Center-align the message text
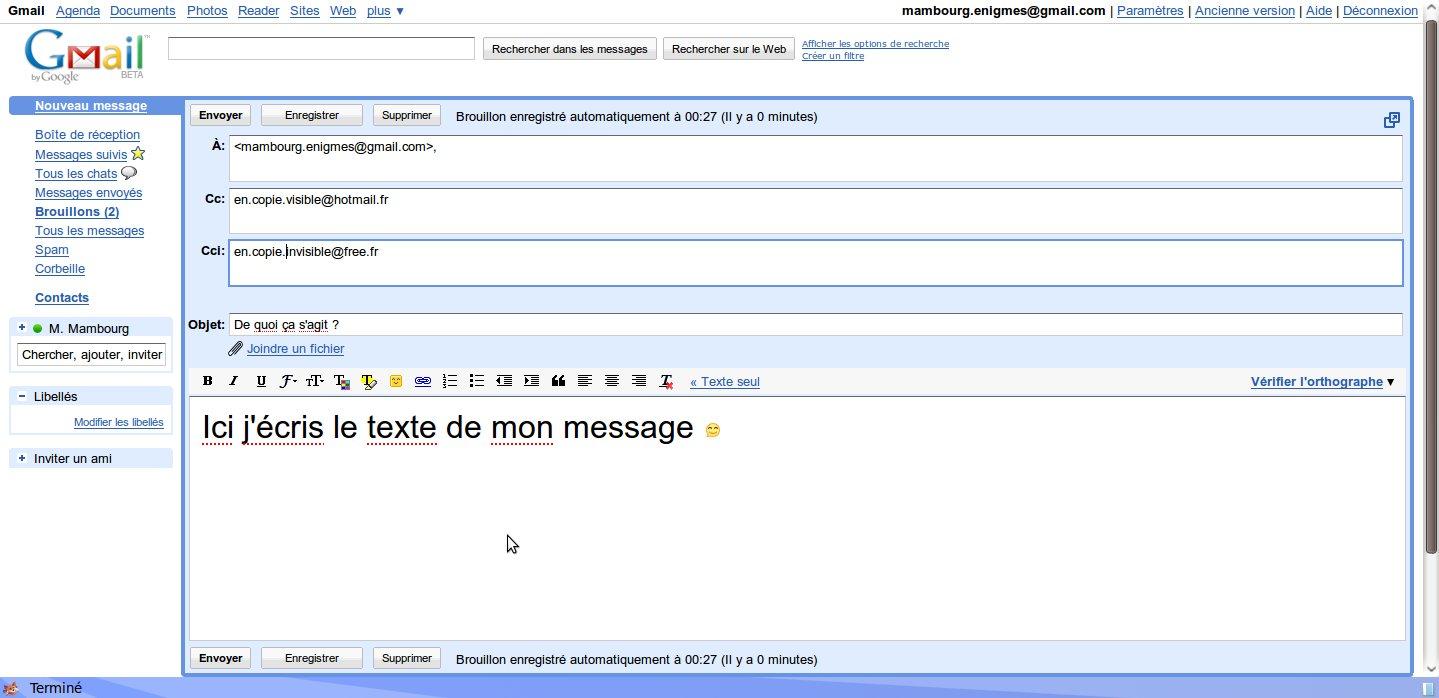The image size is (1439, 698). pyautogui.click(x=611, y=381)
